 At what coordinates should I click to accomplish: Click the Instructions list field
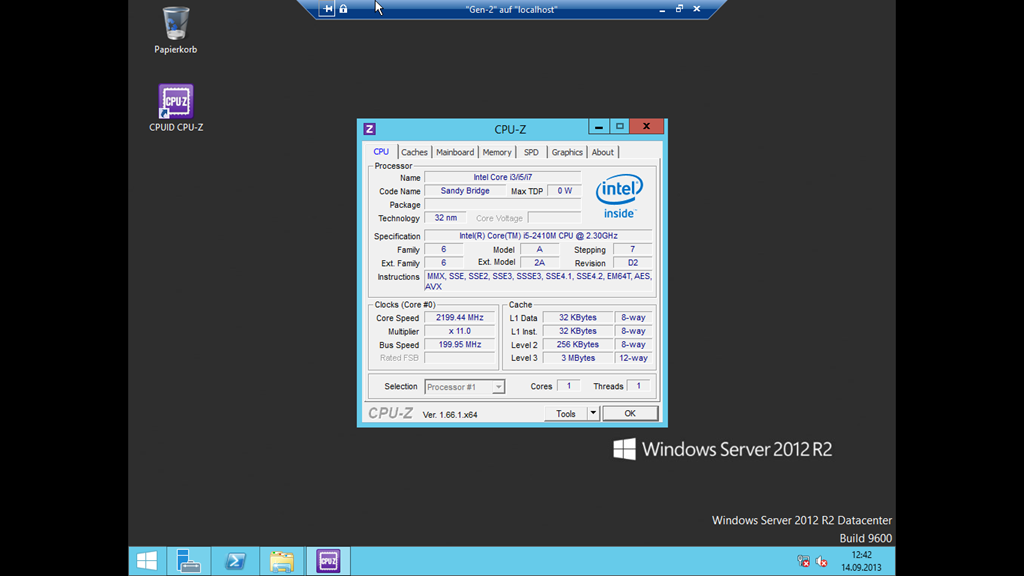point(538,281)
